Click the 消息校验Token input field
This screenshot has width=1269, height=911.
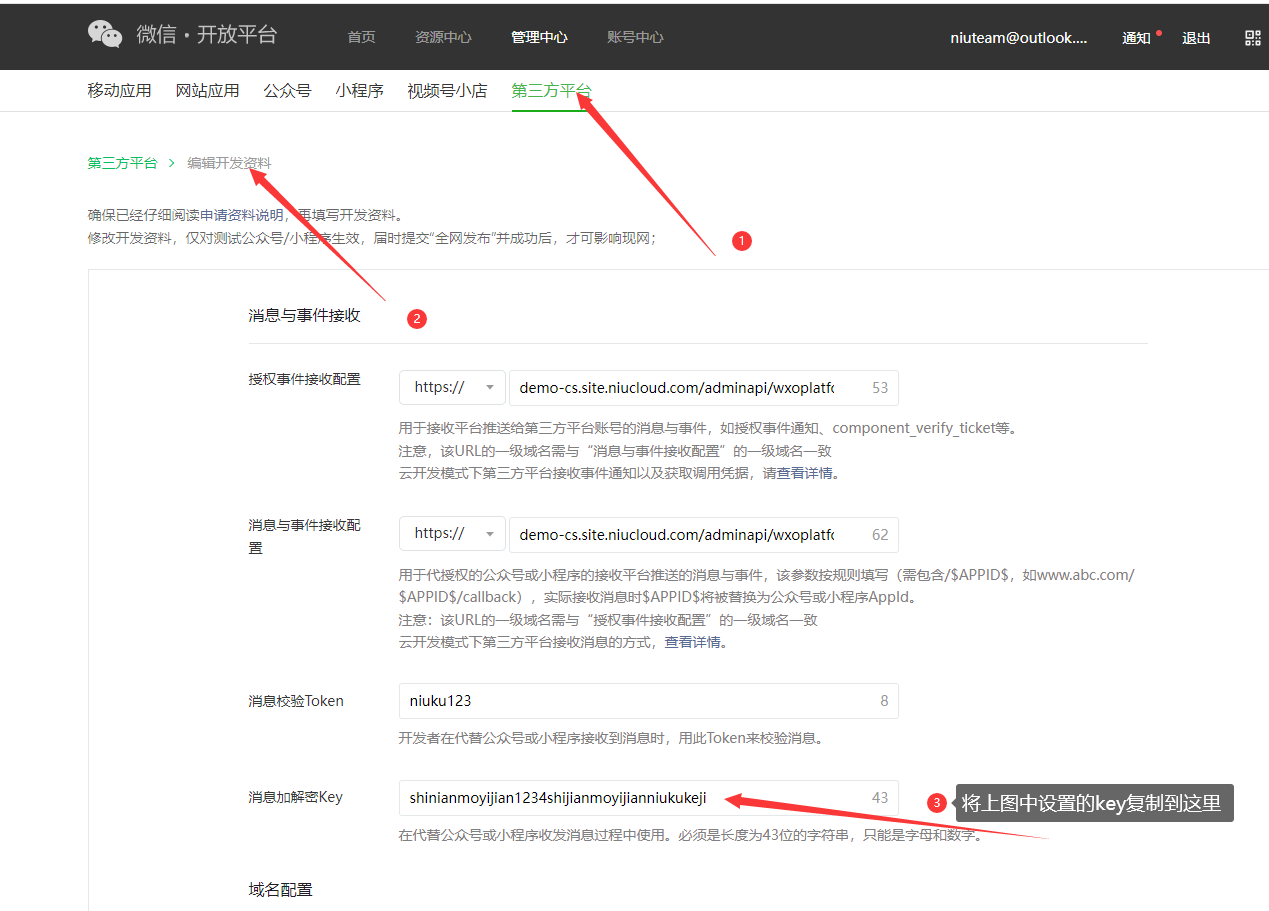click(x=635, y=701)
